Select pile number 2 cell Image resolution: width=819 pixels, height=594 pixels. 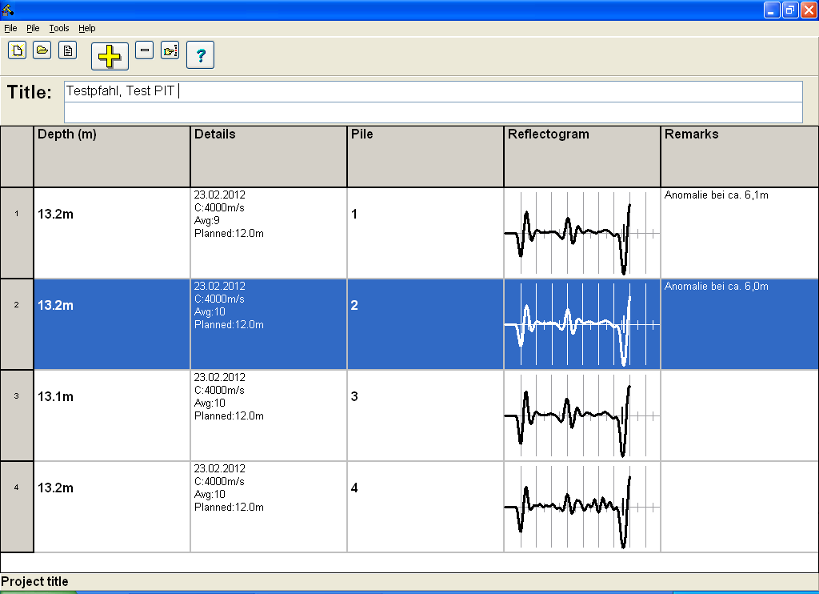coord(425,324)
